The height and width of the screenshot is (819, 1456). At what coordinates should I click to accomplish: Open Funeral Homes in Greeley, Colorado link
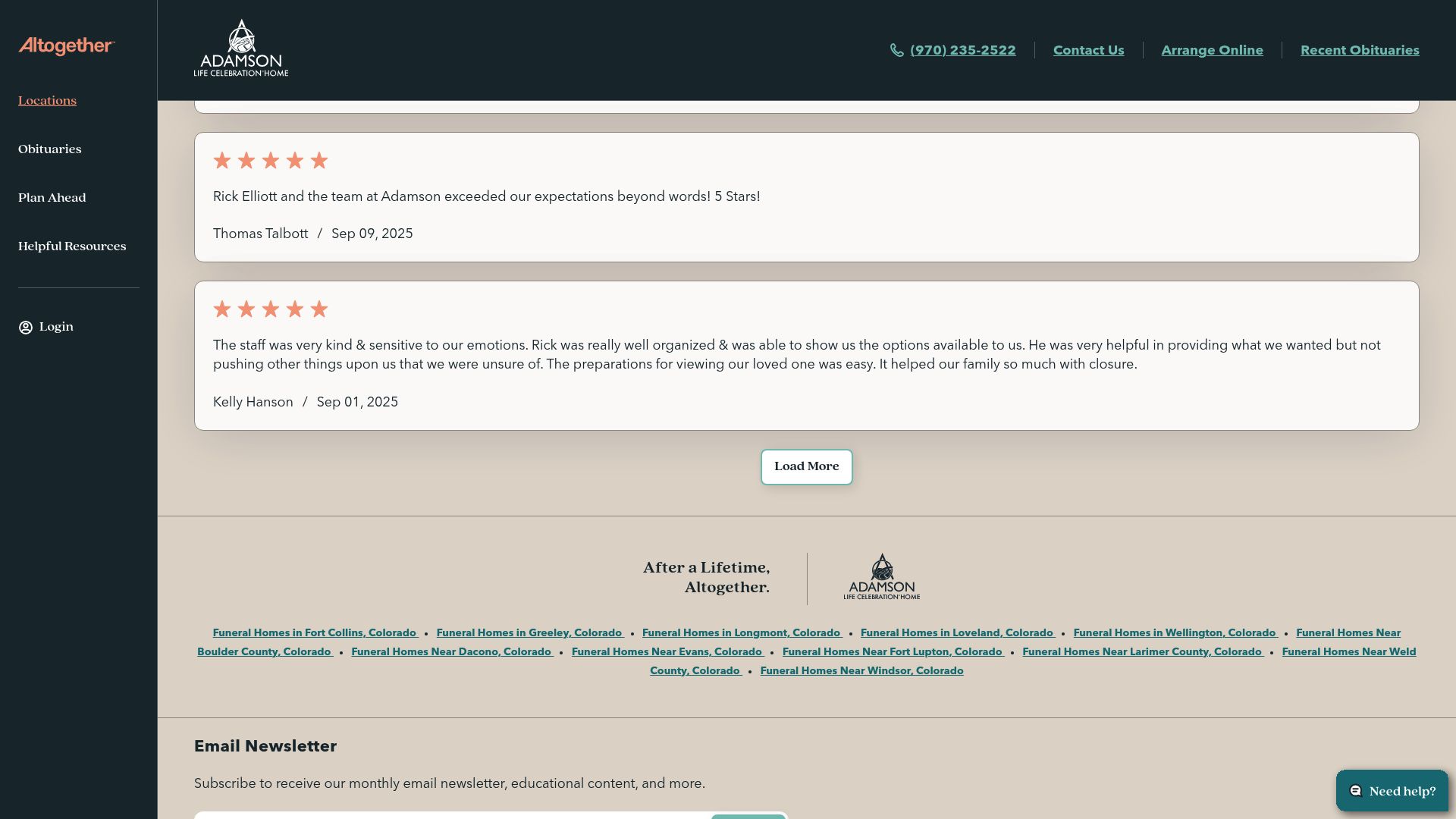click(529, 633)
